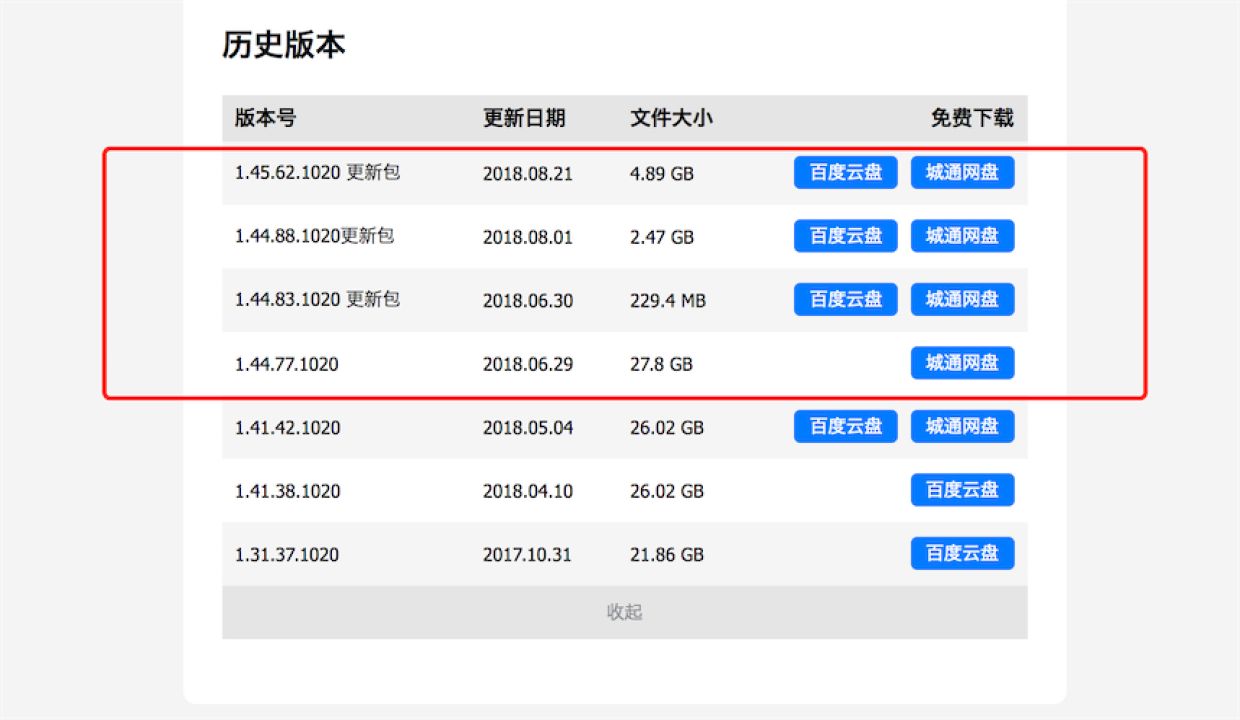Viewport: 1240px width, 720px height.
Task: Click file size 27.8 GB
Action: click(661, 364)
